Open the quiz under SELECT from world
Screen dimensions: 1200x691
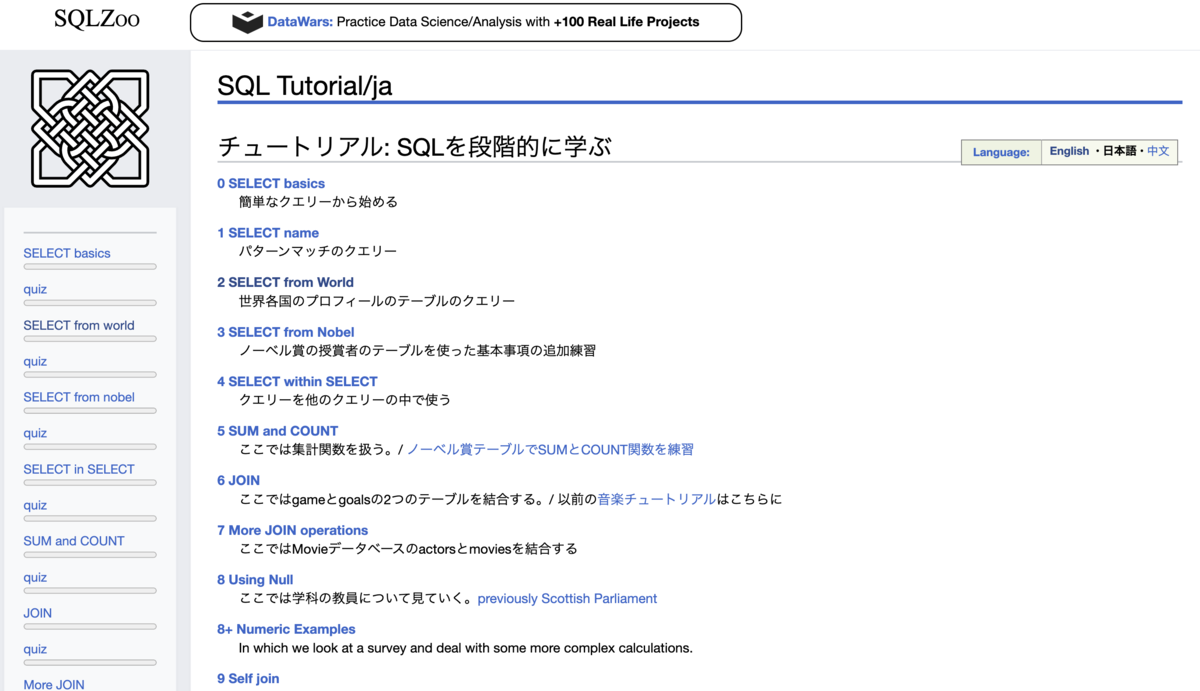click(35, 361)
